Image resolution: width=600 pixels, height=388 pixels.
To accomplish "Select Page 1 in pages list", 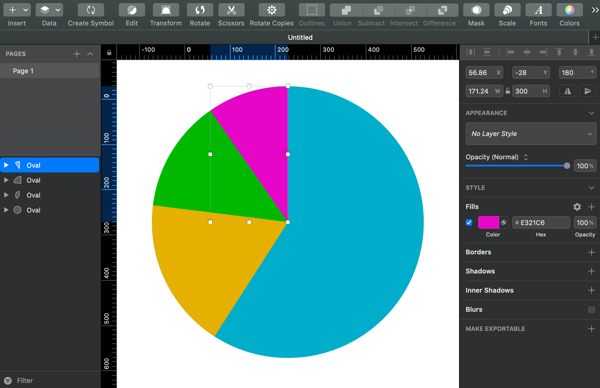I will point(50,71).
